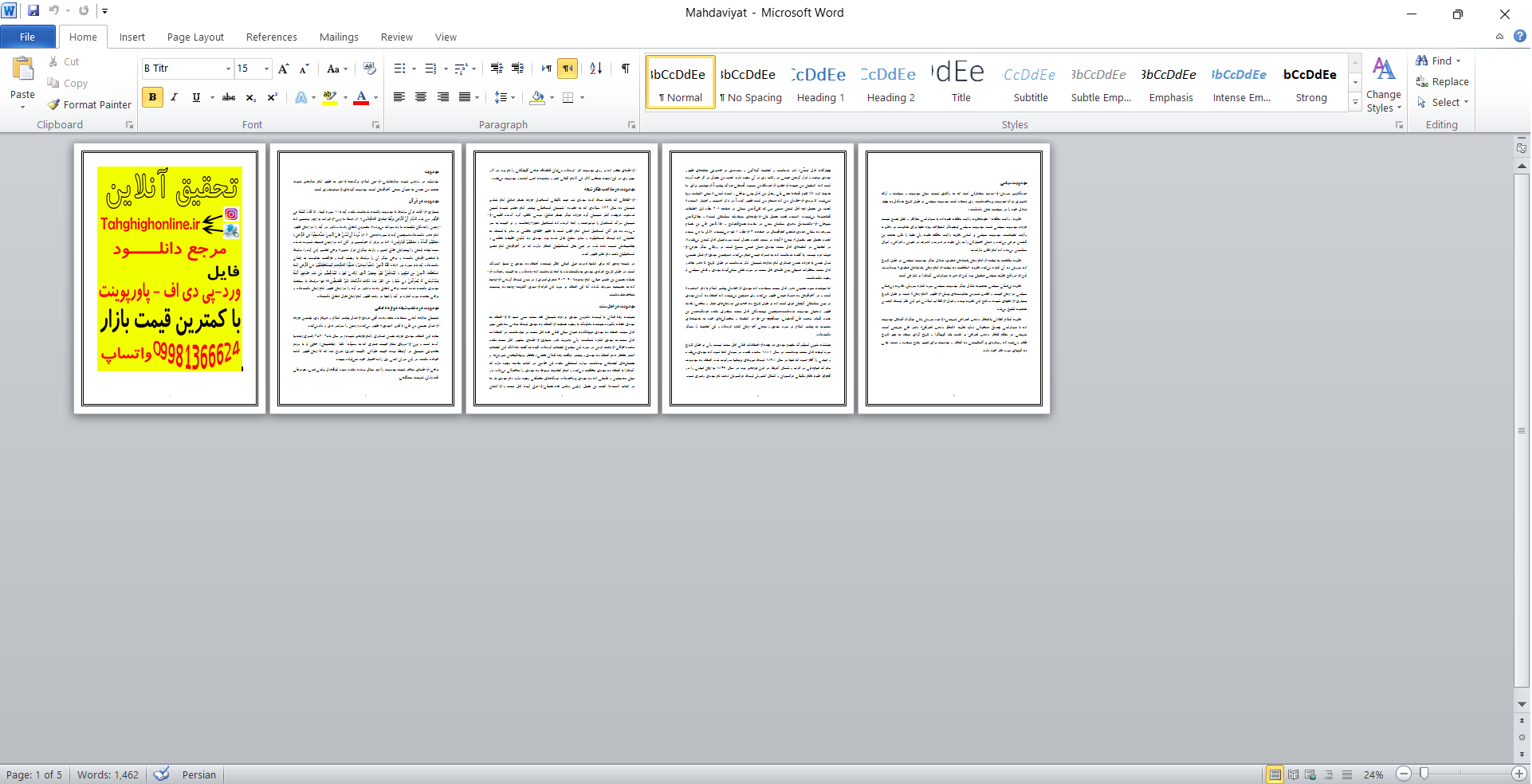The width and height of the screenshot is (1532, 784).
Task: Click the text highlight color button
Action: click(x=330, y=97)
